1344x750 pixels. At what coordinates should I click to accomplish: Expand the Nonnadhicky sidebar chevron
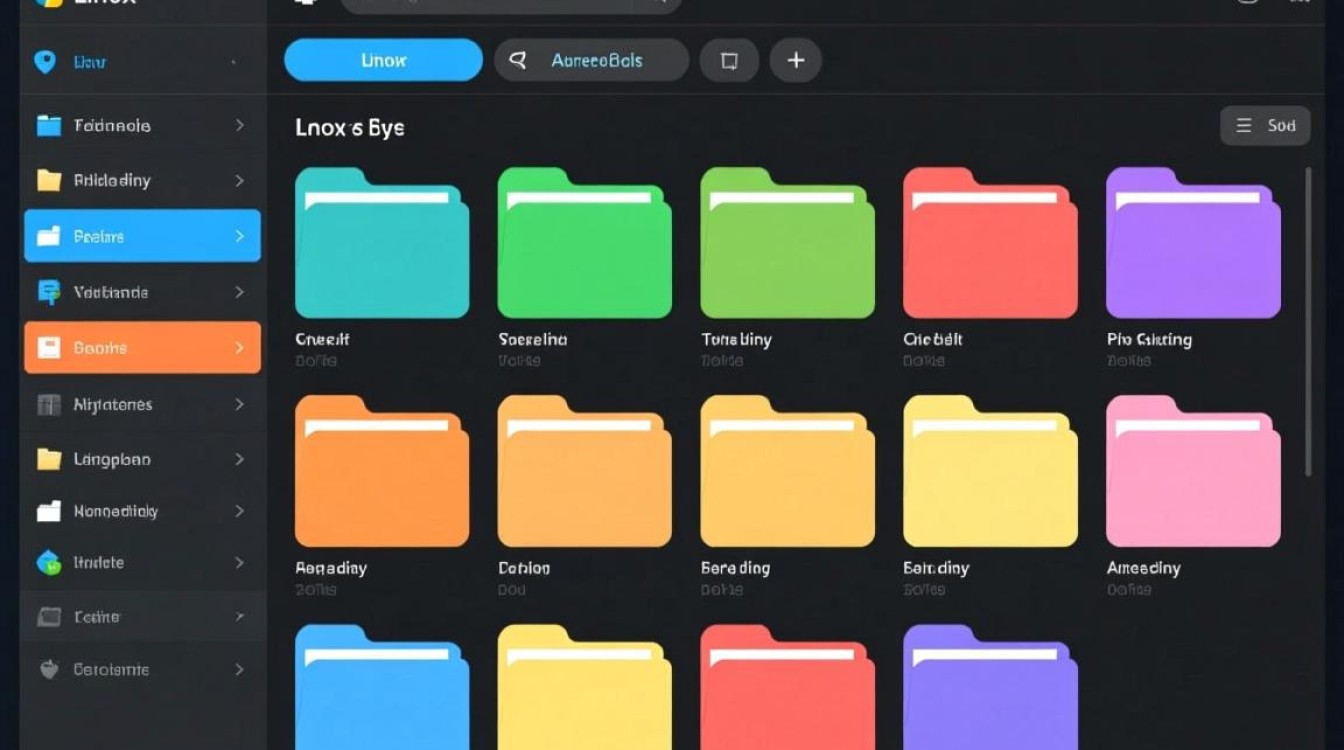click(239, 511)
